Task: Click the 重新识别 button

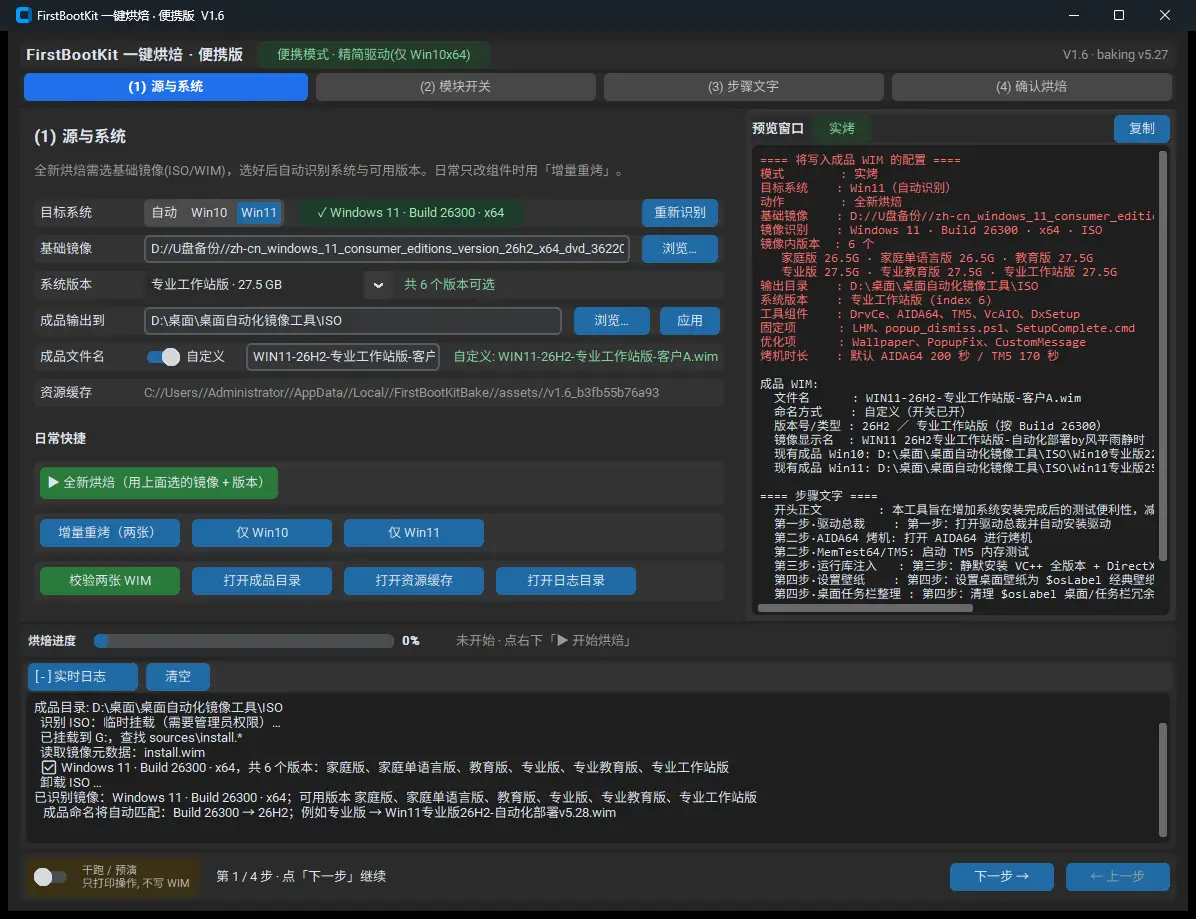Action: (x=680, y=213)
